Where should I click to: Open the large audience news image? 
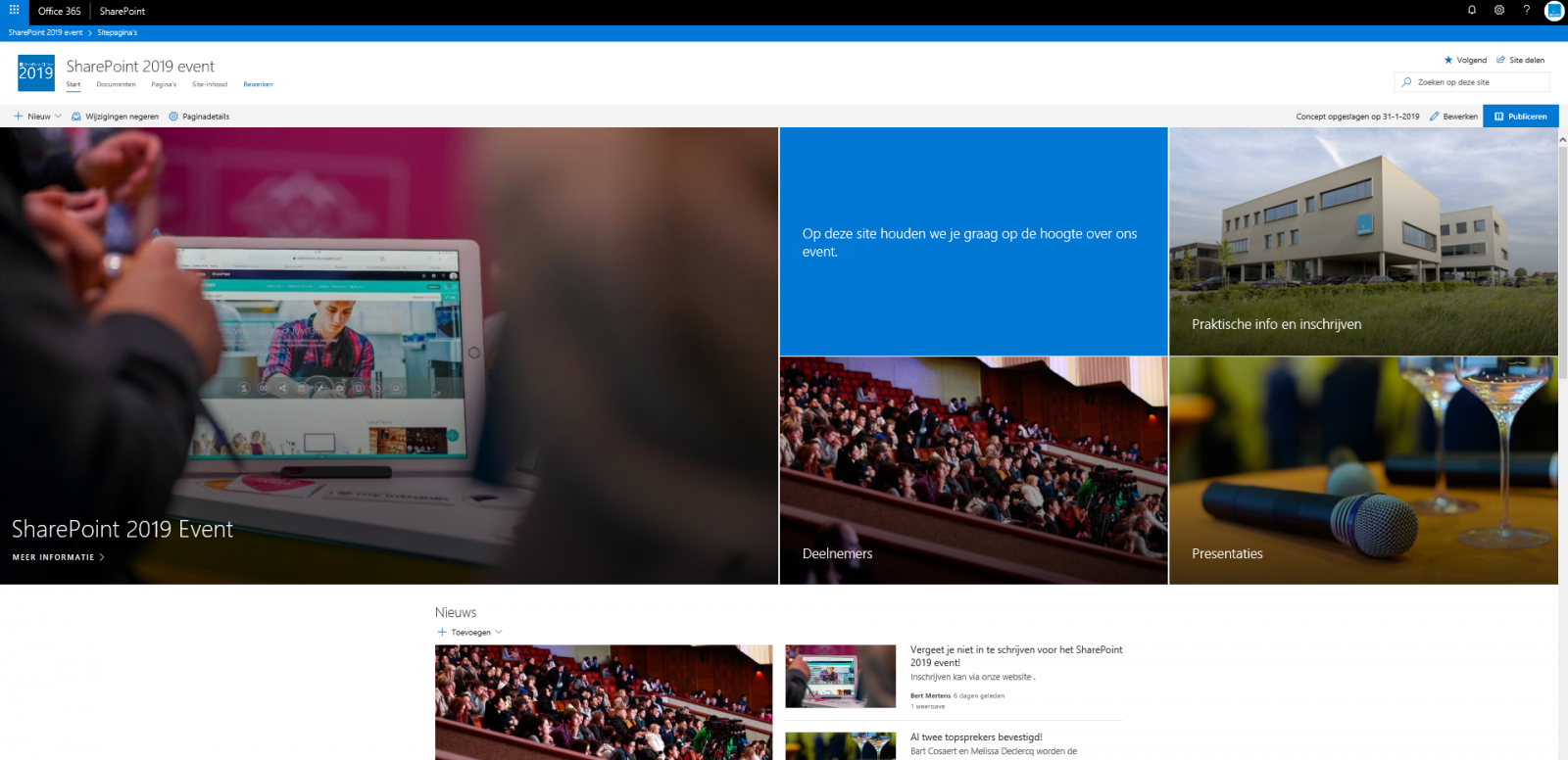604,702
